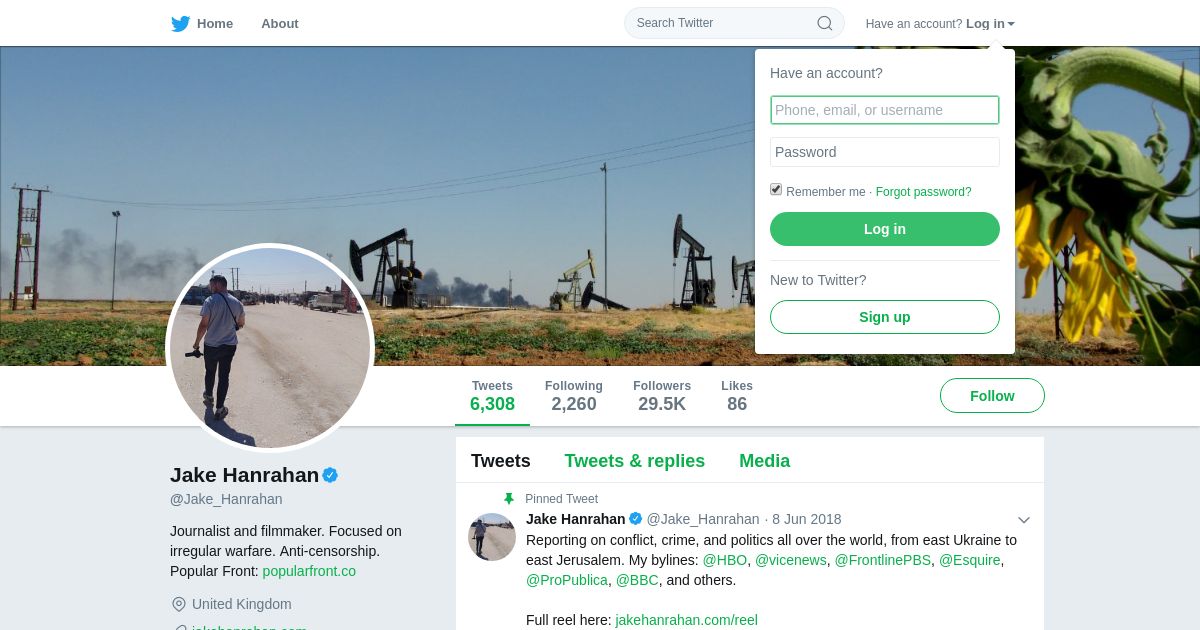The image size is (1200, 630).
Task: Open Jake Hanrahan's large profile photo
Action: tap(270, 348)
